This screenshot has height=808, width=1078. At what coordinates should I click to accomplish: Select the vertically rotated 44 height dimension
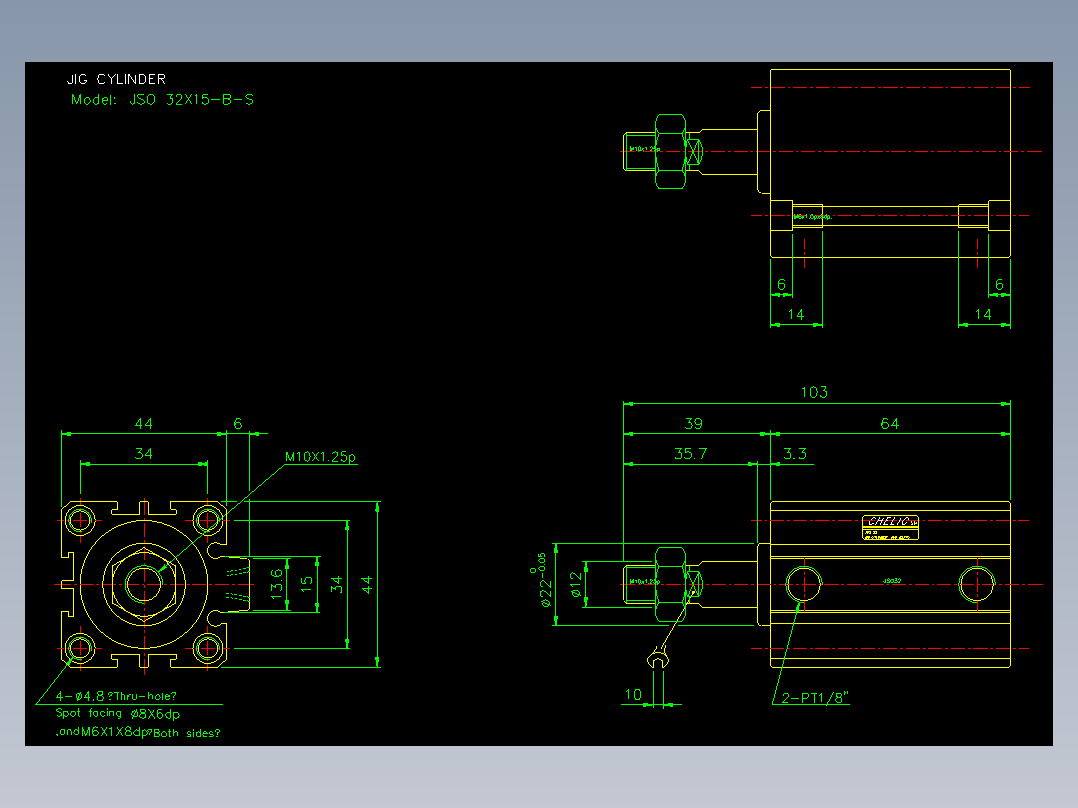pyautogui.click(x=367, y=585)
